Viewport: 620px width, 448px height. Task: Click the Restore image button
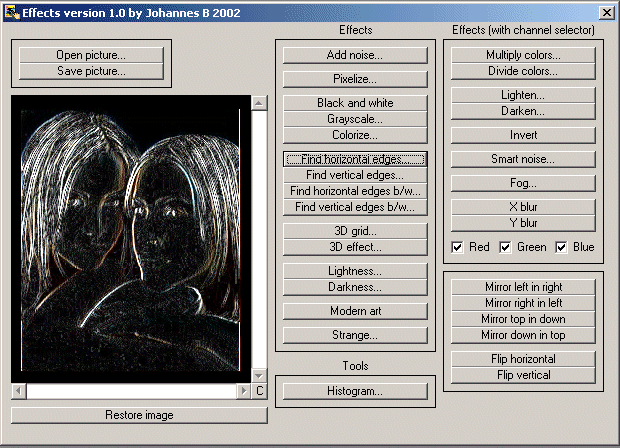click(139, 415)
